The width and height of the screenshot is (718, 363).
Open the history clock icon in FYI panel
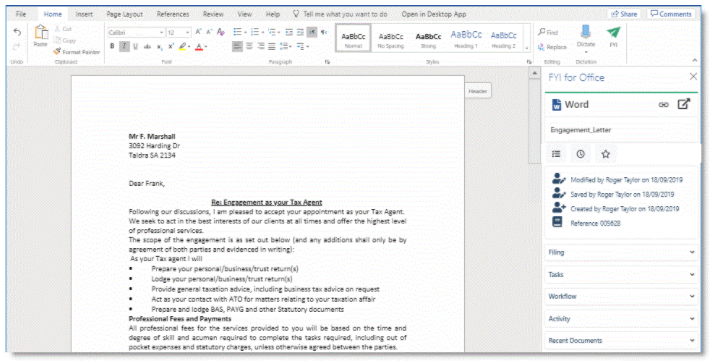580,154
